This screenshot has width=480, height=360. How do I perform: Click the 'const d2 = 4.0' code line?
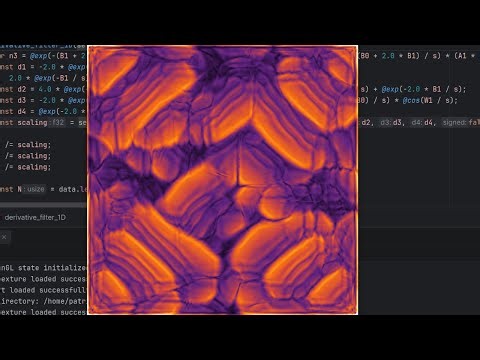click(43, 89)
